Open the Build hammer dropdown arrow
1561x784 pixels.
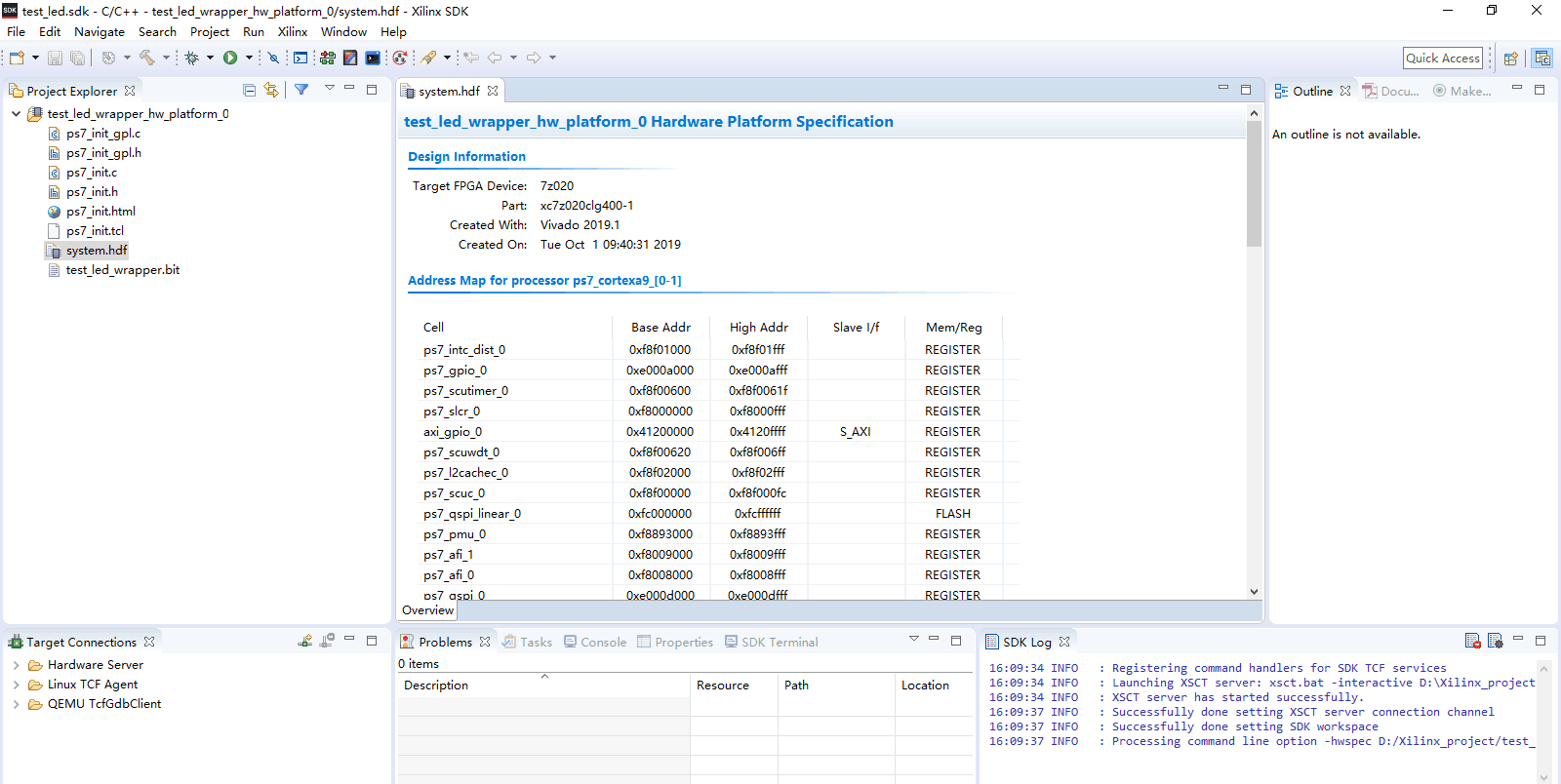coord(166,58)
